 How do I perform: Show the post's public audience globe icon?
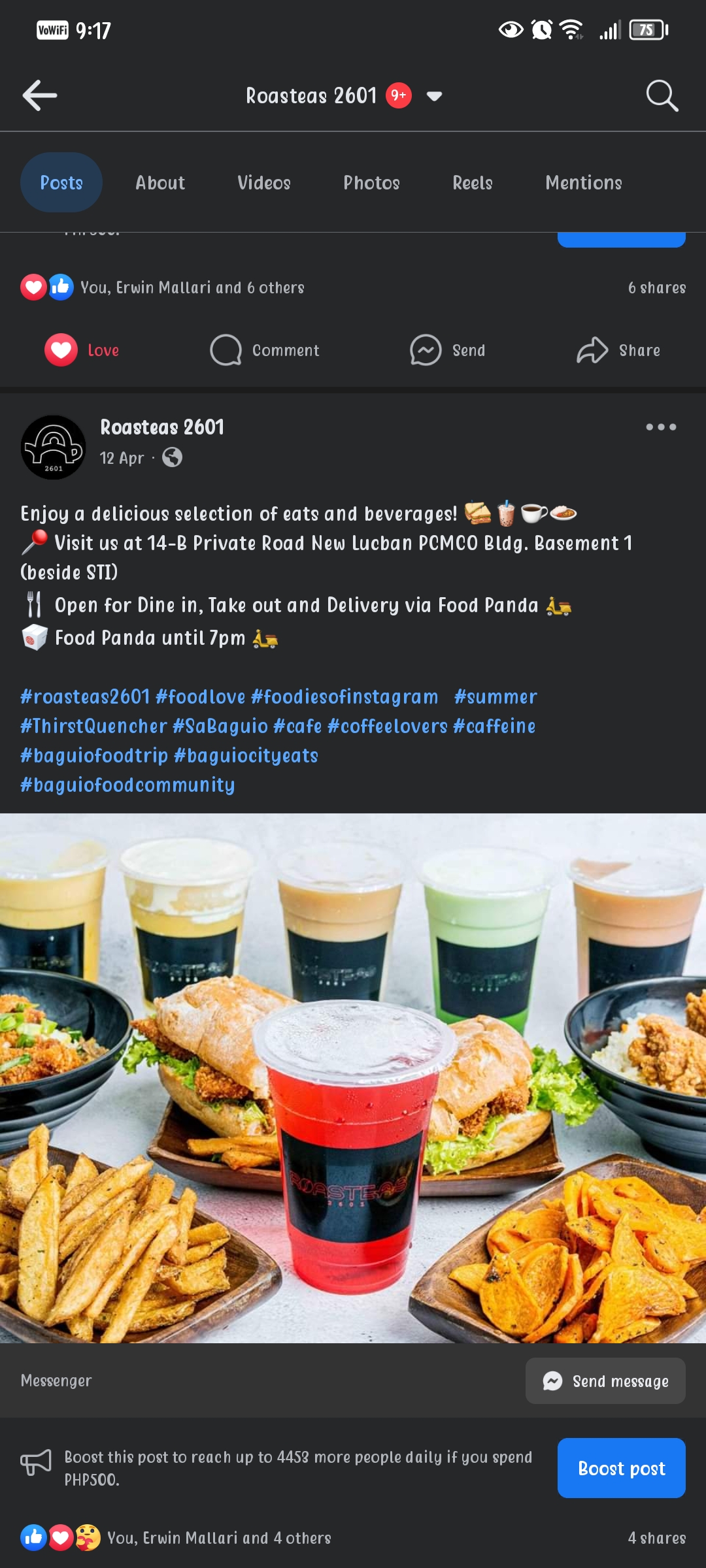172,457
